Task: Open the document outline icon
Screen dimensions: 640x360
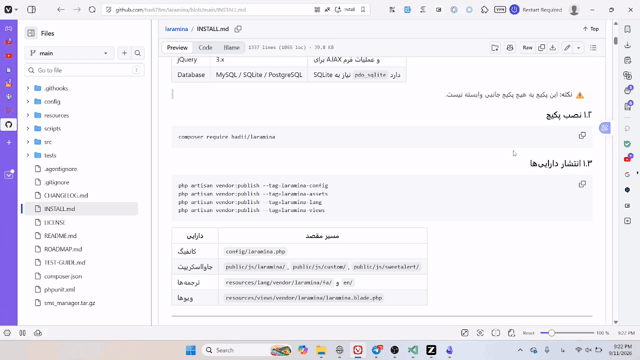Action: tap(593, 48)
